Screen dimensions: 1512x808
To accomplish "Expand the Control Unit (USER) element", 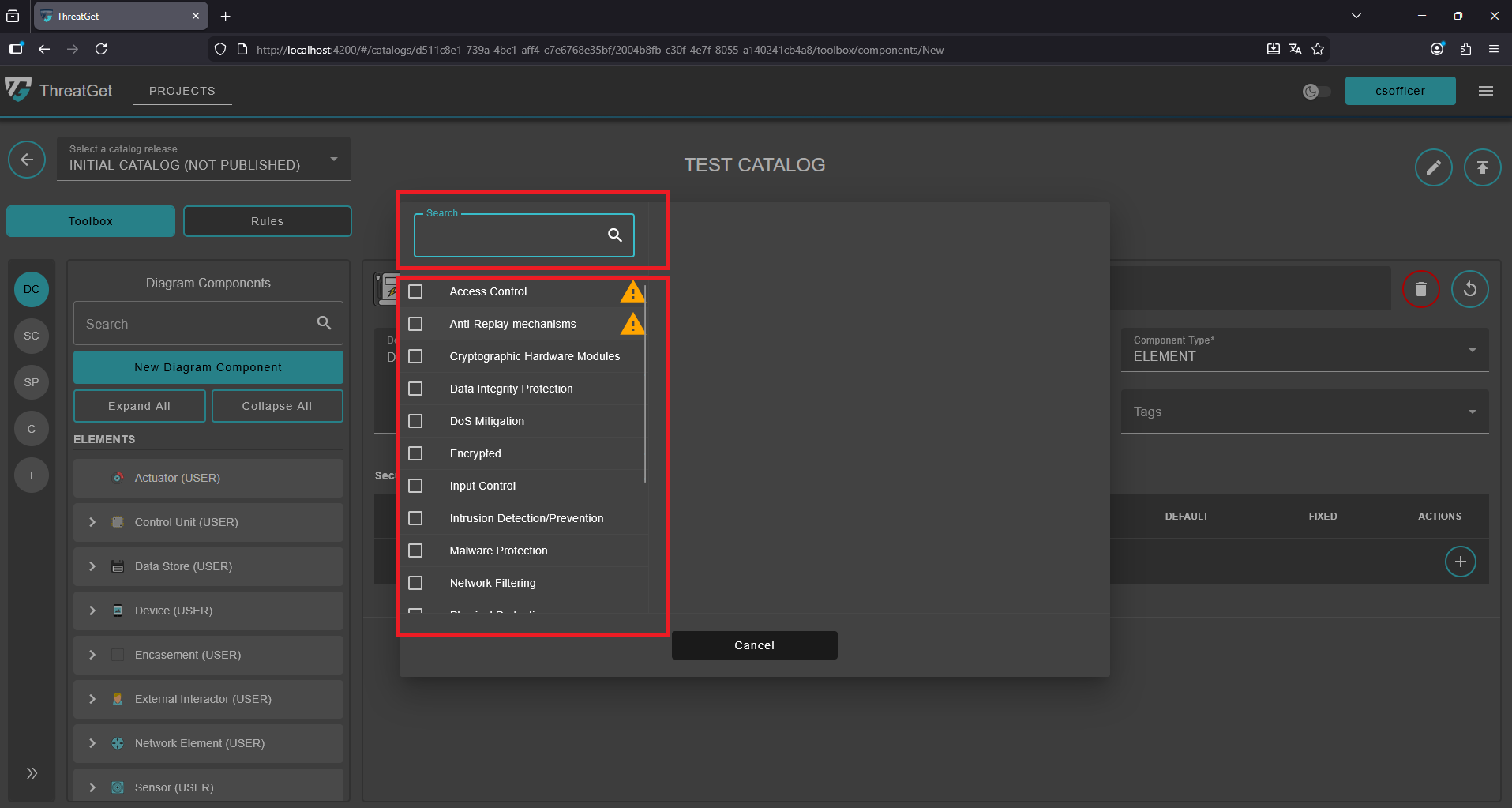I will click(x=92, y=522).
